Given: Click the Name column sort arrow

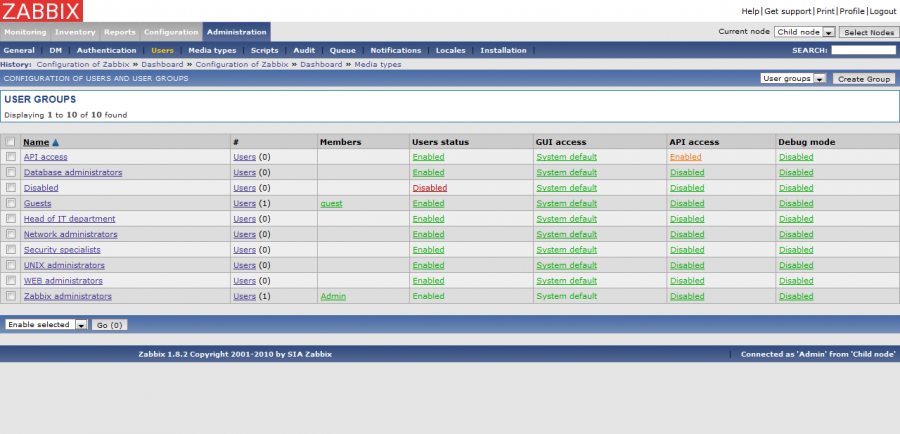Looking at the screenshot, I should point(56,142).
